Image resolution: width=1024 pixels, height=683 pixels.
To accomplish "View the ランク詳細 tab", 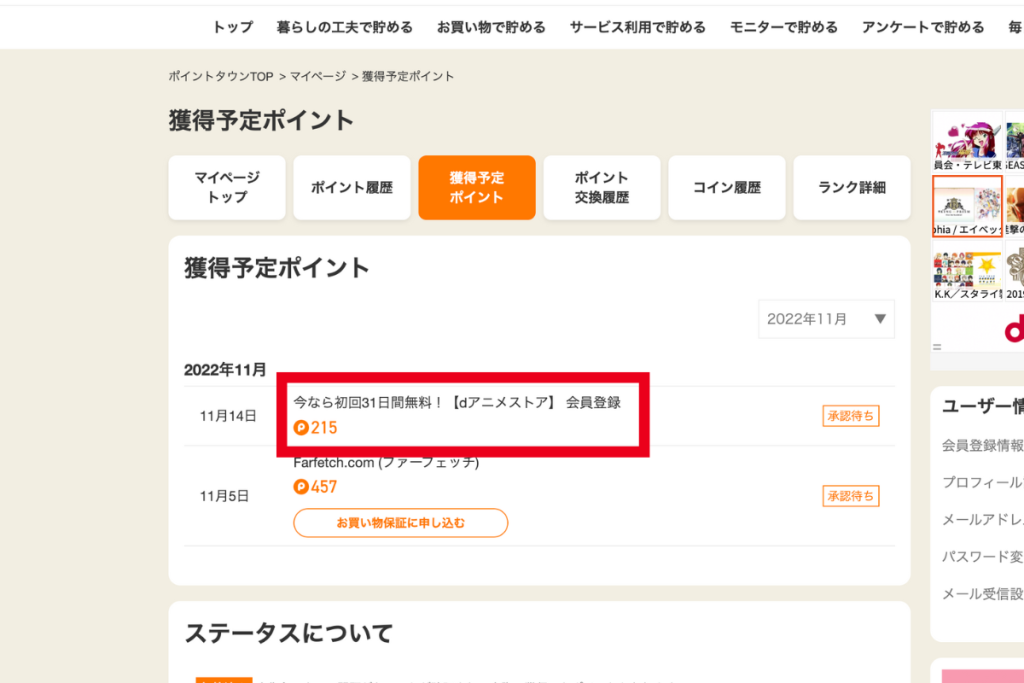I will pos(852,187).
